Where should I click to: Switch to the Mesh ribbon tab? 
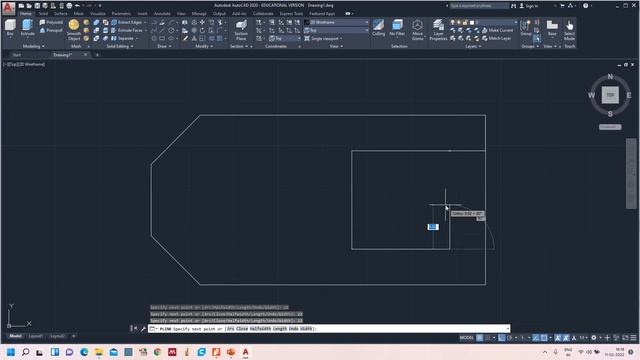point(78,13)
